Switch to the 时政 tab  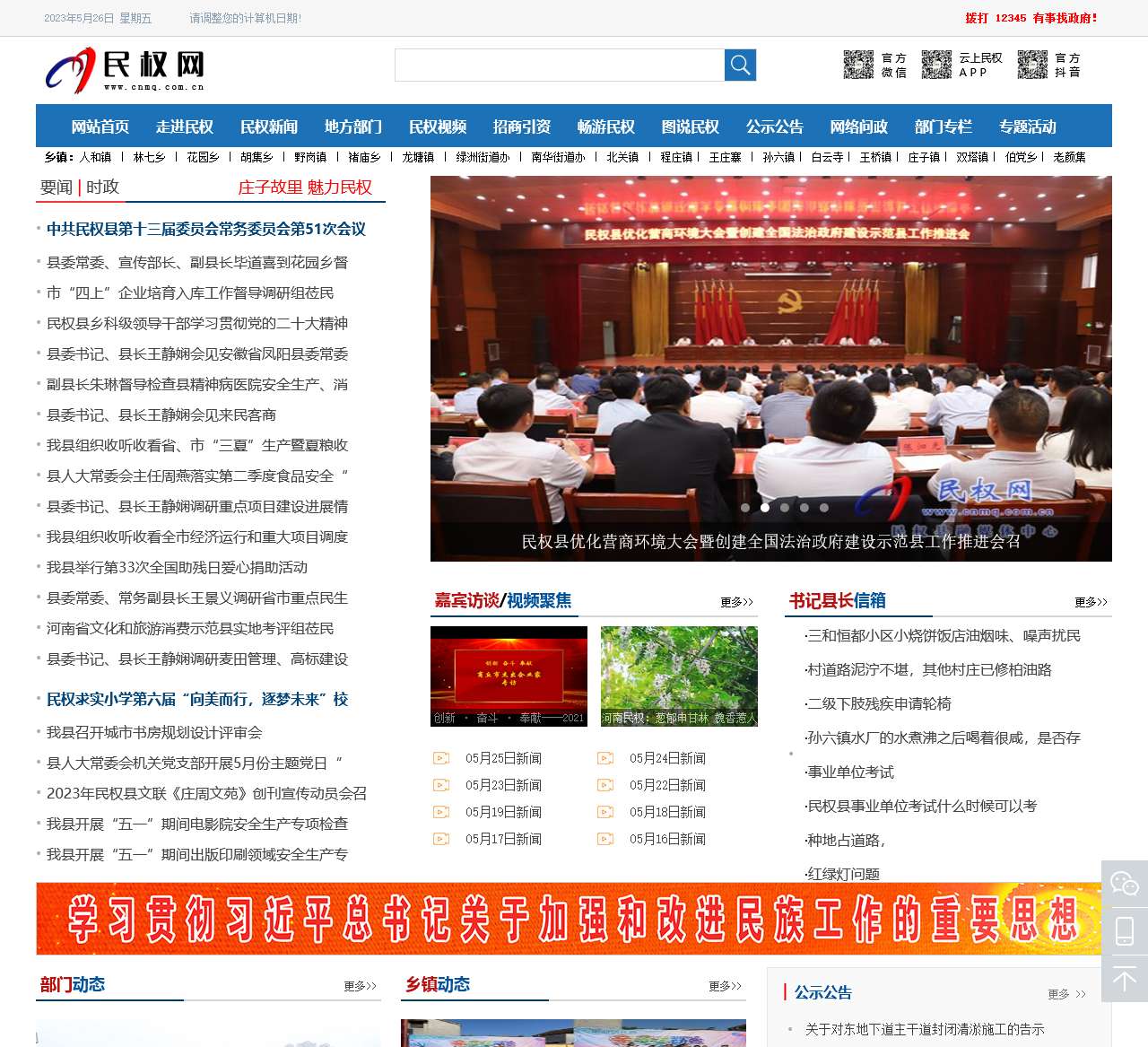[x=102, y=187]
